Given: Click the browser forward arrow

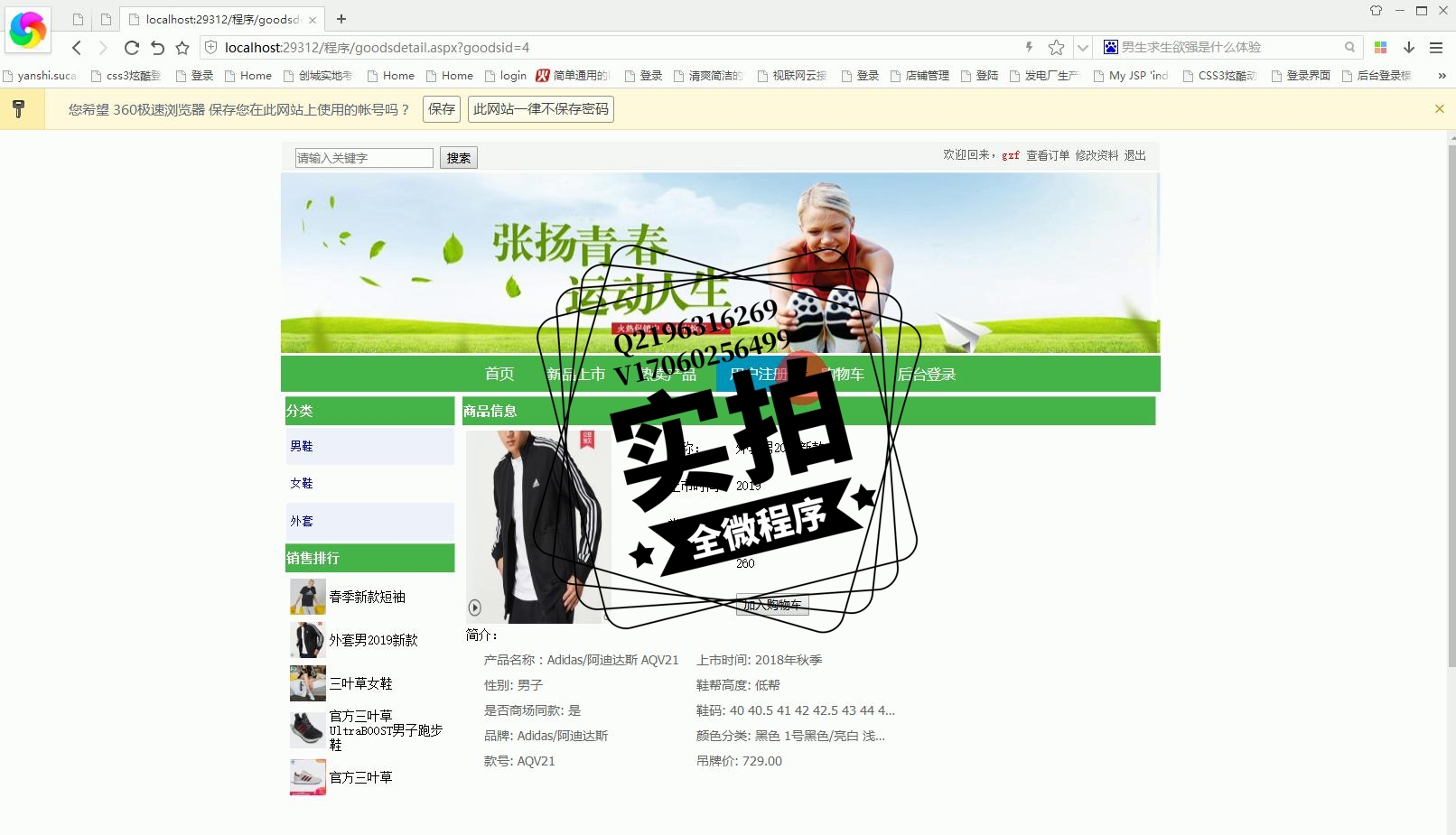Looking at the screenshot, I should point(103,48).
